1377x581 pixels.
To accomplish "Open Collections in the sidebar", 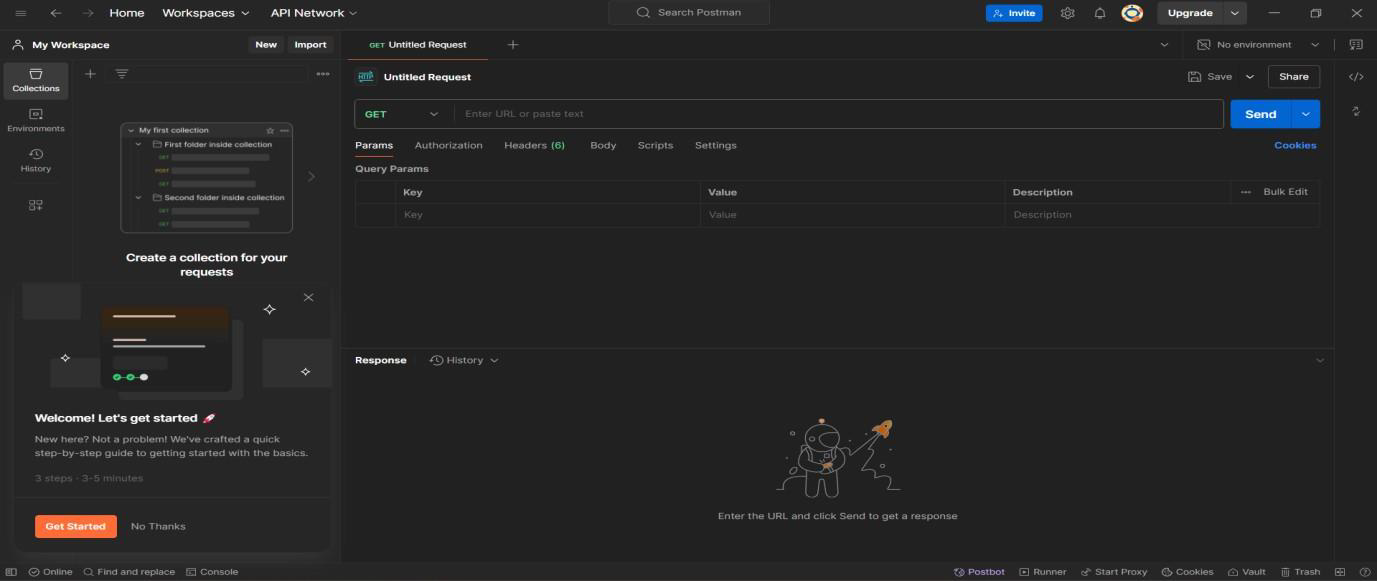I will 36,80.
